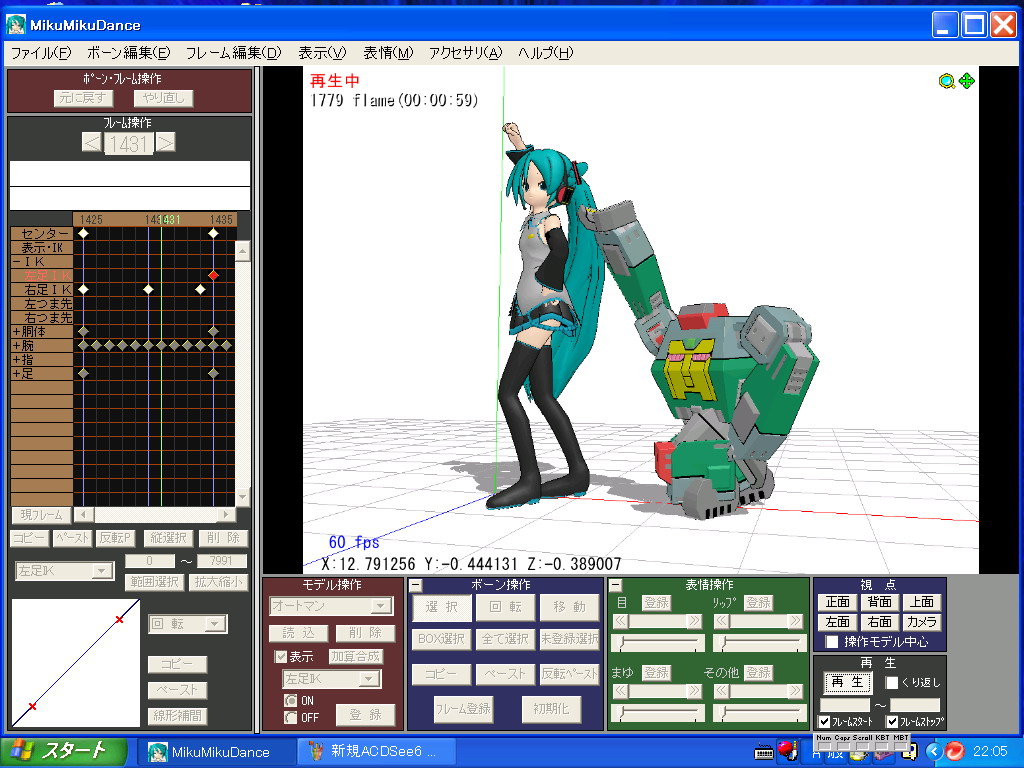Uncheck the フレームストップ checkbox
Image resolution: width=1024 pixels, height=768 pixels.
[892, 722]
